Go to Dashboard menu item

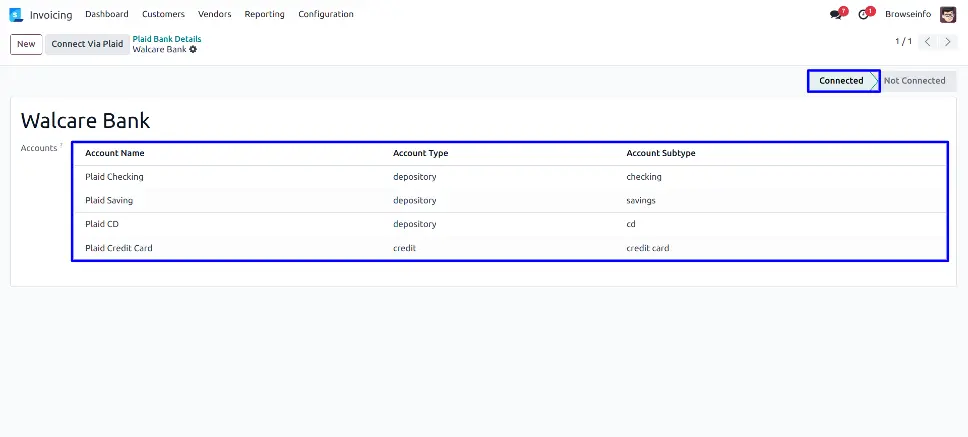click(x=107, y=15)
